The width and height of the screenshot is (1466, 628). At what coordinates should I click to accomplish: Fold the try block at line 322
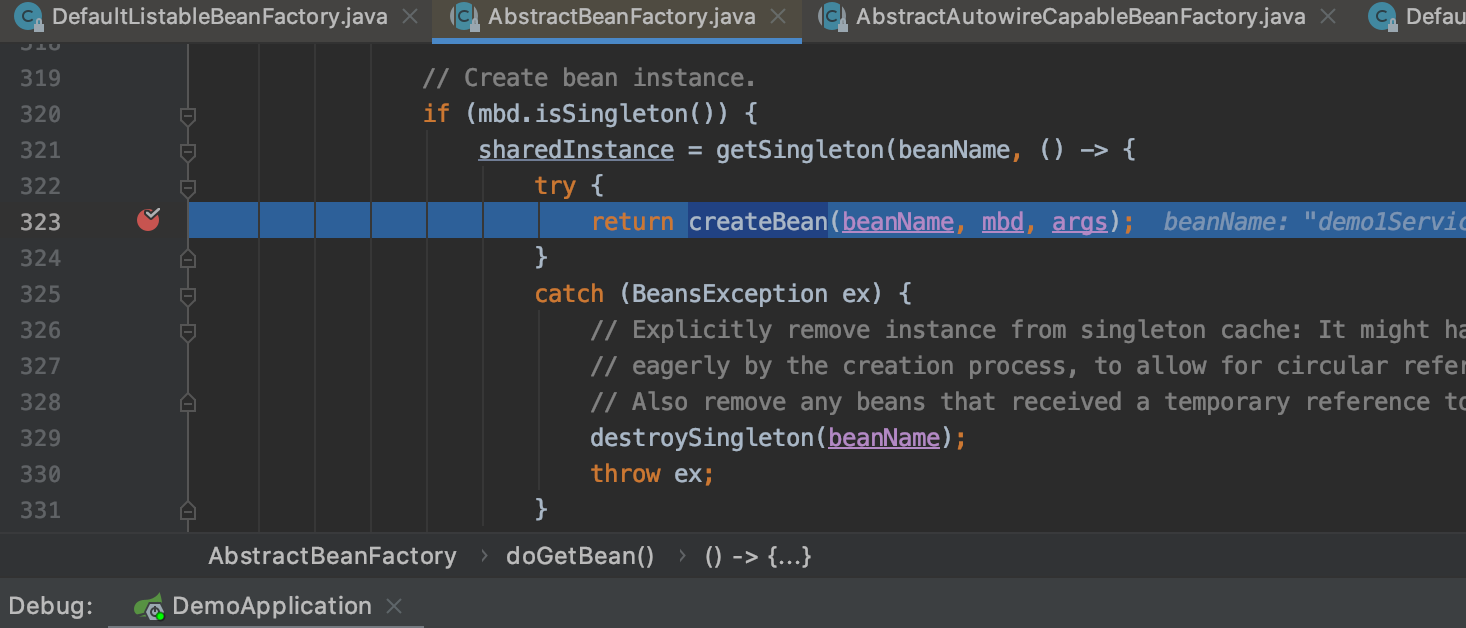pos(187,187)
